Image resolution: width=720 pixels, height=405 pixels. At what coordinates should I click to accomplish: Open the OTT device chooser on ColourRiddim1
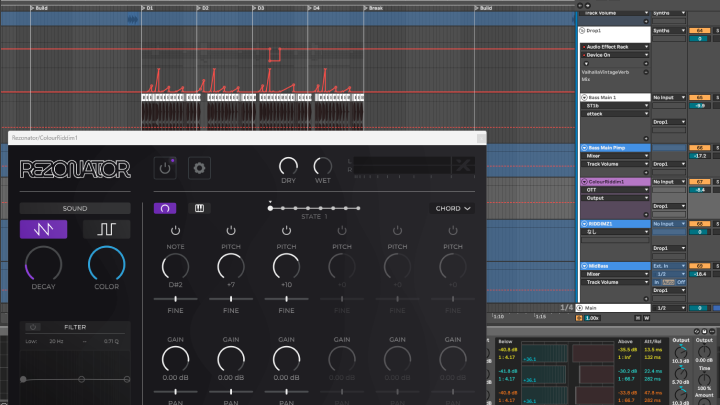coord(615,190)
